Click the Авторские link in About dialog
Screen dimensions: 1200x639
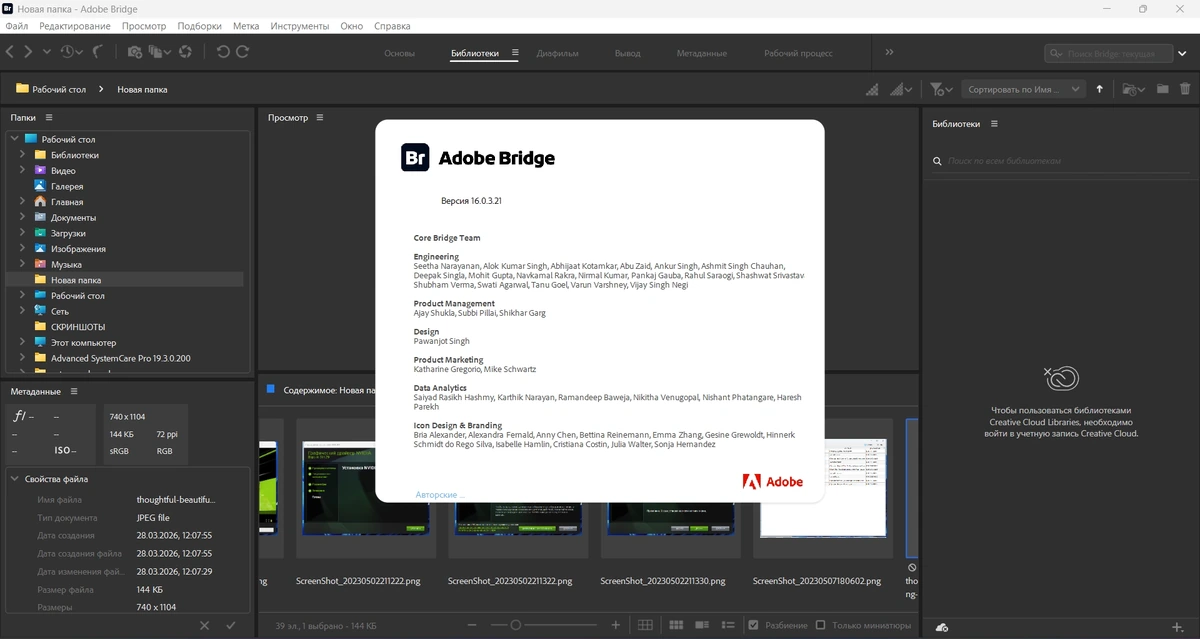(439, 495)
